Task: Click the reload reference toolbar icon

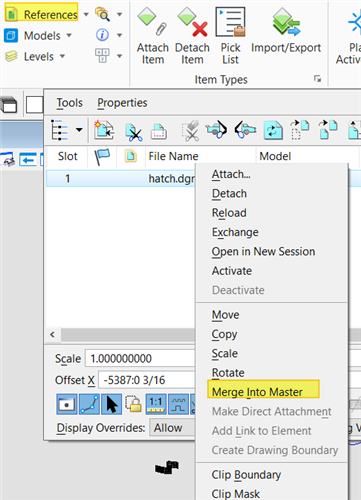Action: [x=273, y=130]
